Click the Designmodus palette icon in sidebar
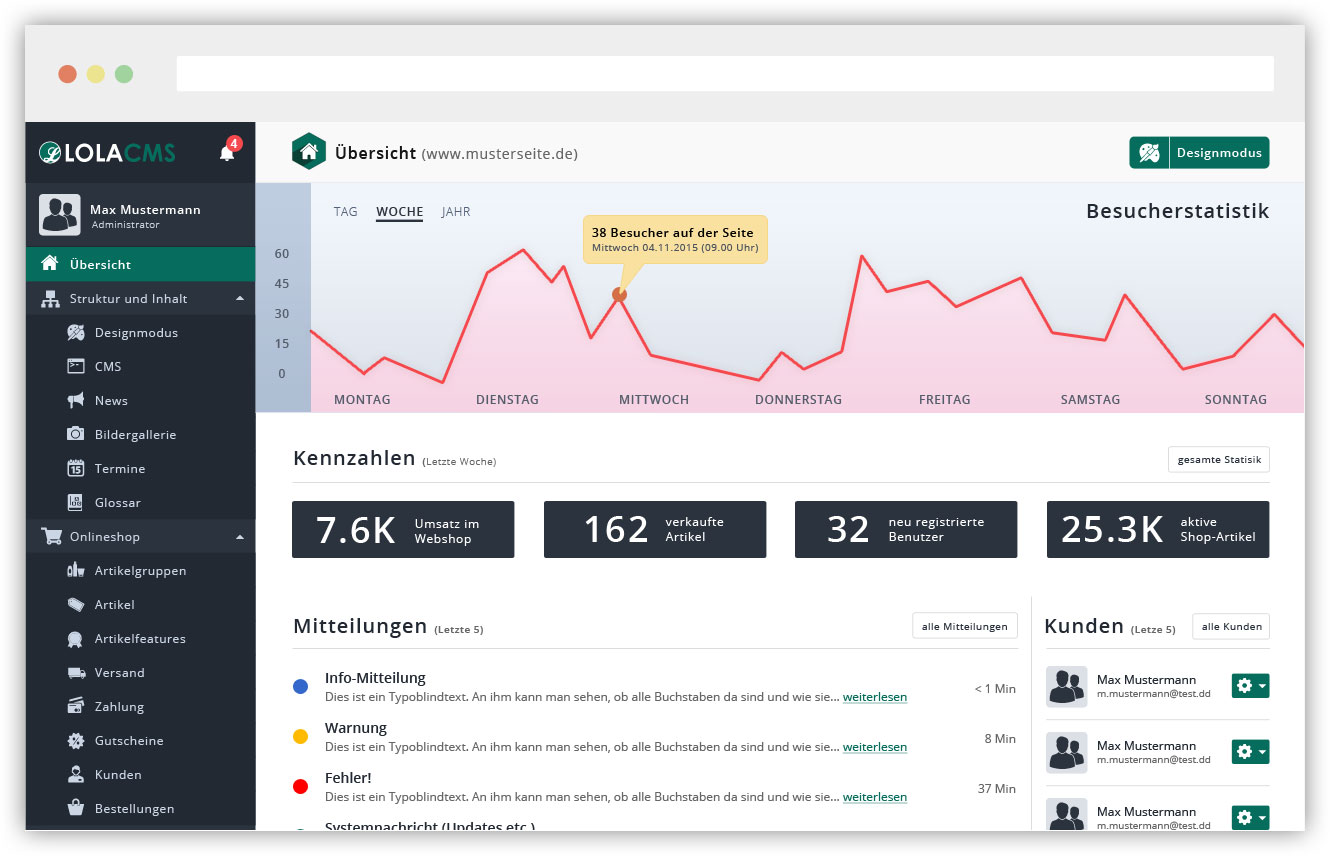 76,332
